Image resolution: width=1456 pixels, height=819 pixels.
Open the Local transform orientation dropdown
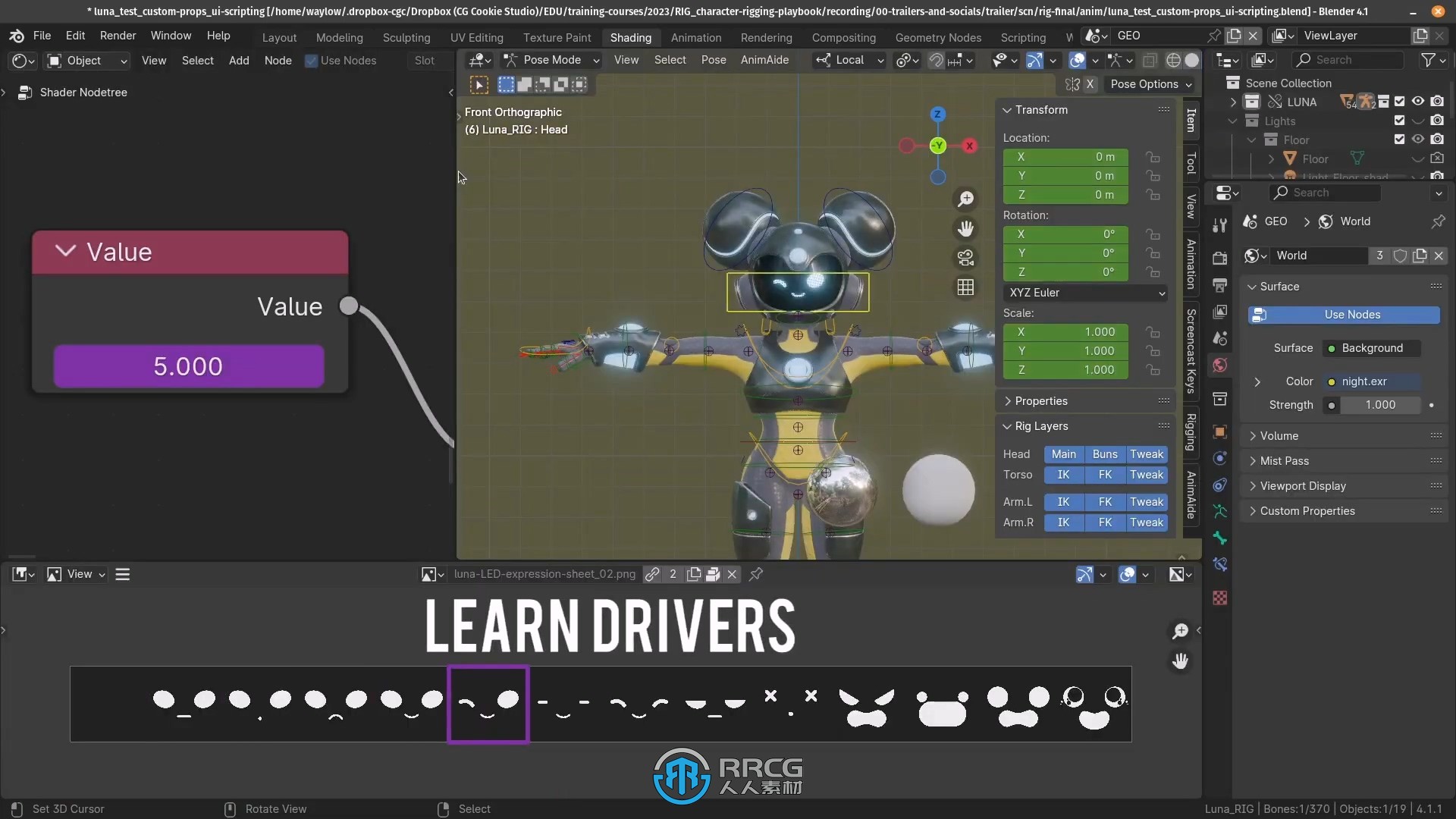(x=849, y=60)
